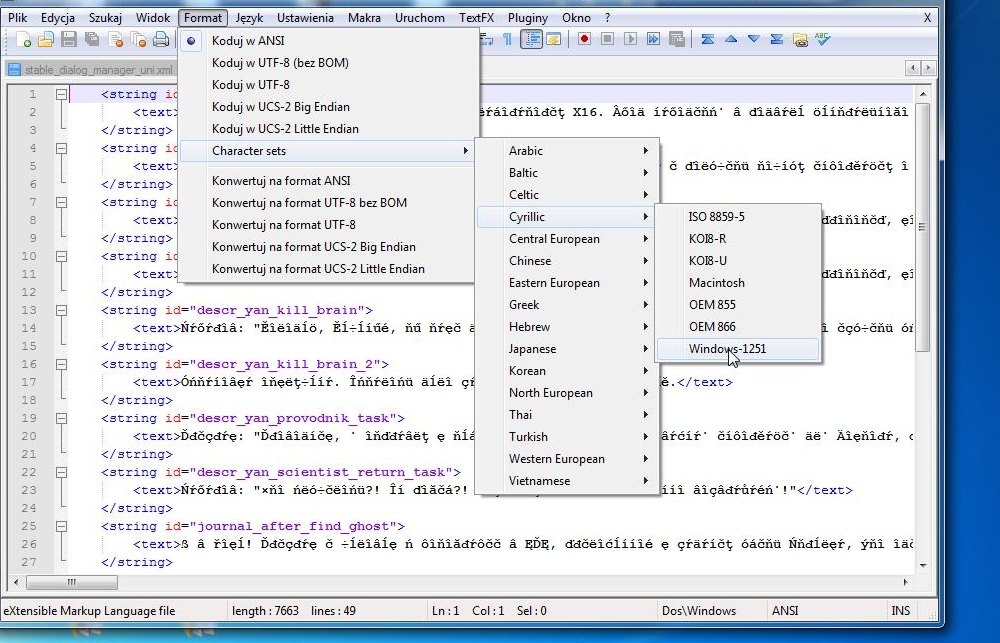Click the vertical scrollbar thumb
Viewport: 1000px width, 643px height.
922,226
